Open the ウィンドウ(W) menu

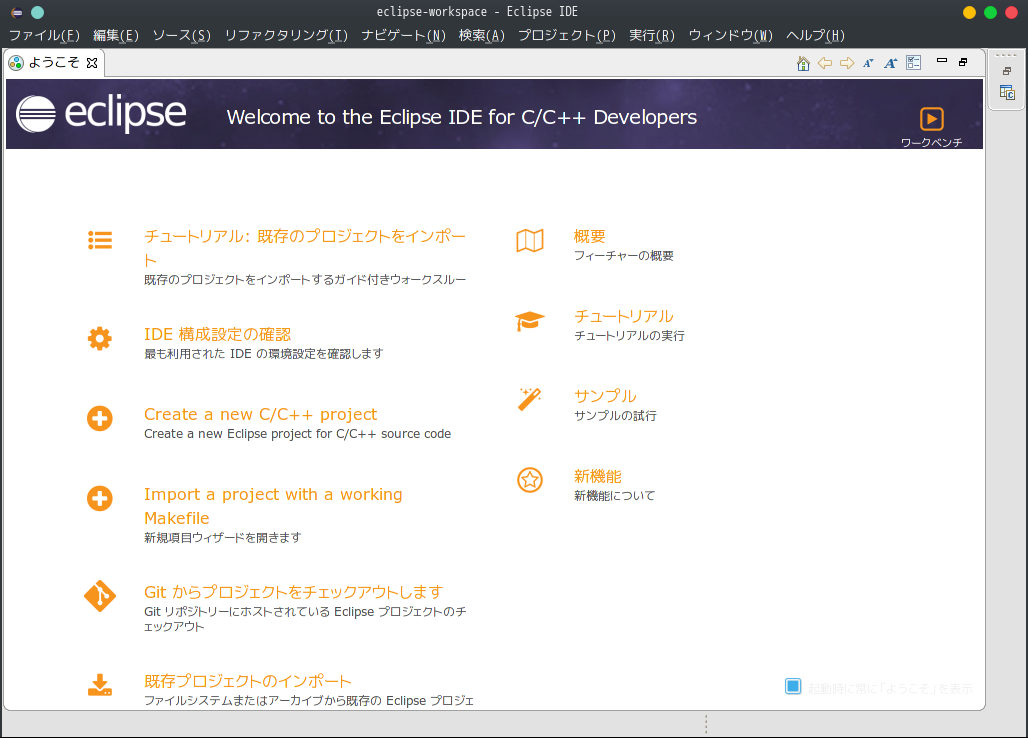pyautogui.click(x=730, y=35)
